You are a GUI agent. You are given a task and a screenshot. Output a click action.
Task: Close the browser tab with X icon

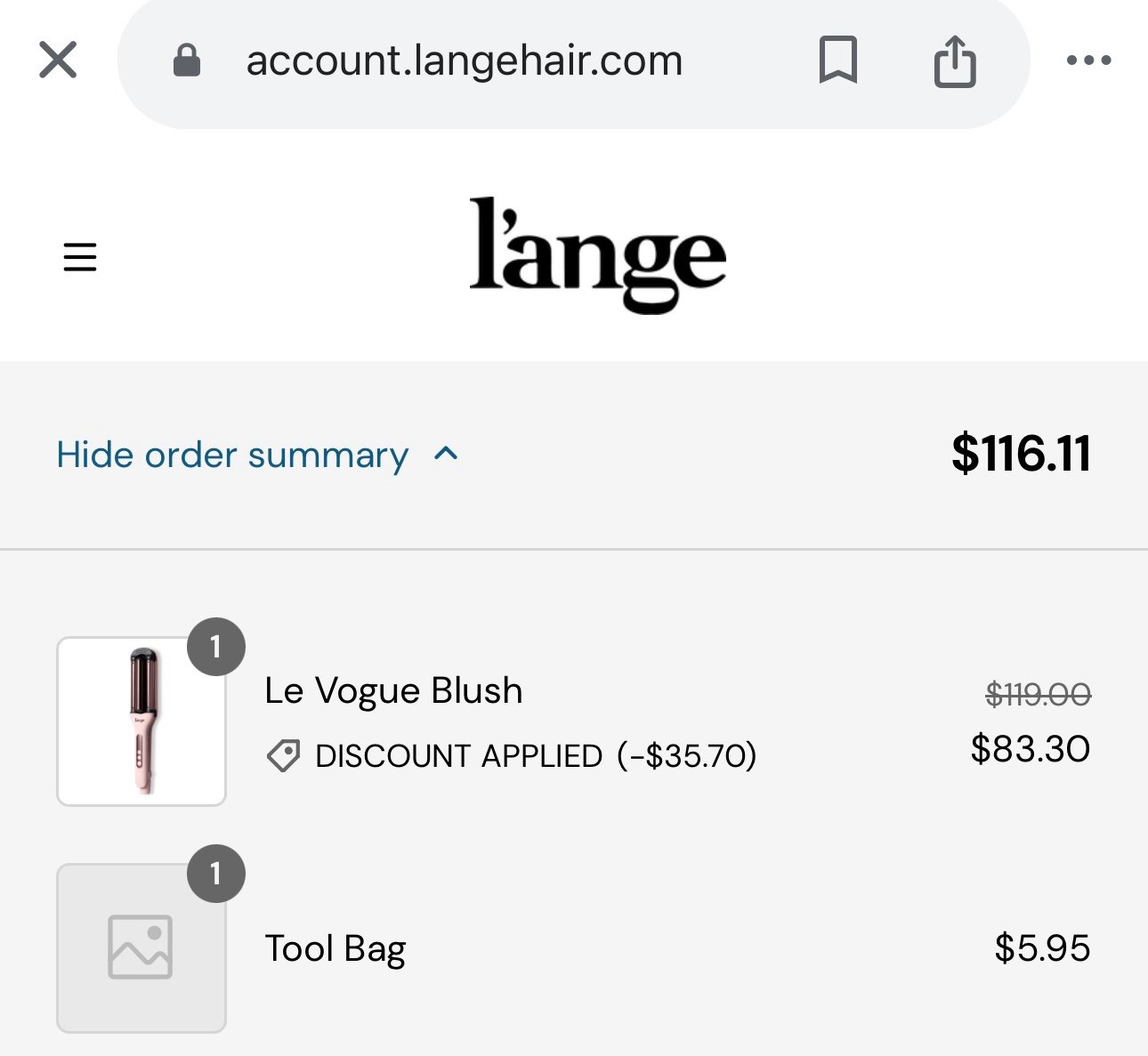(58, 60)
